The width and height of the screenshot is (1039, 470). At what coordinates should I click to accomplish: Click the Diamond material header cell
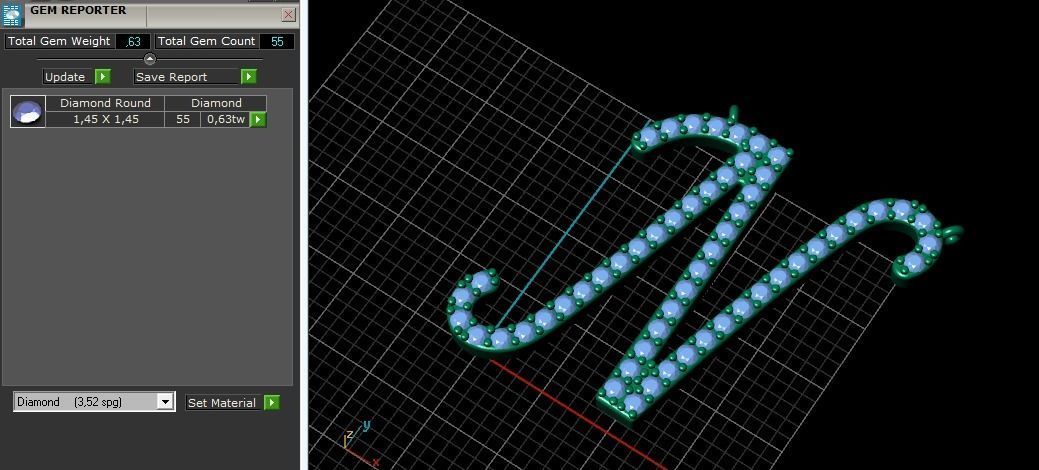coord(216,103)
